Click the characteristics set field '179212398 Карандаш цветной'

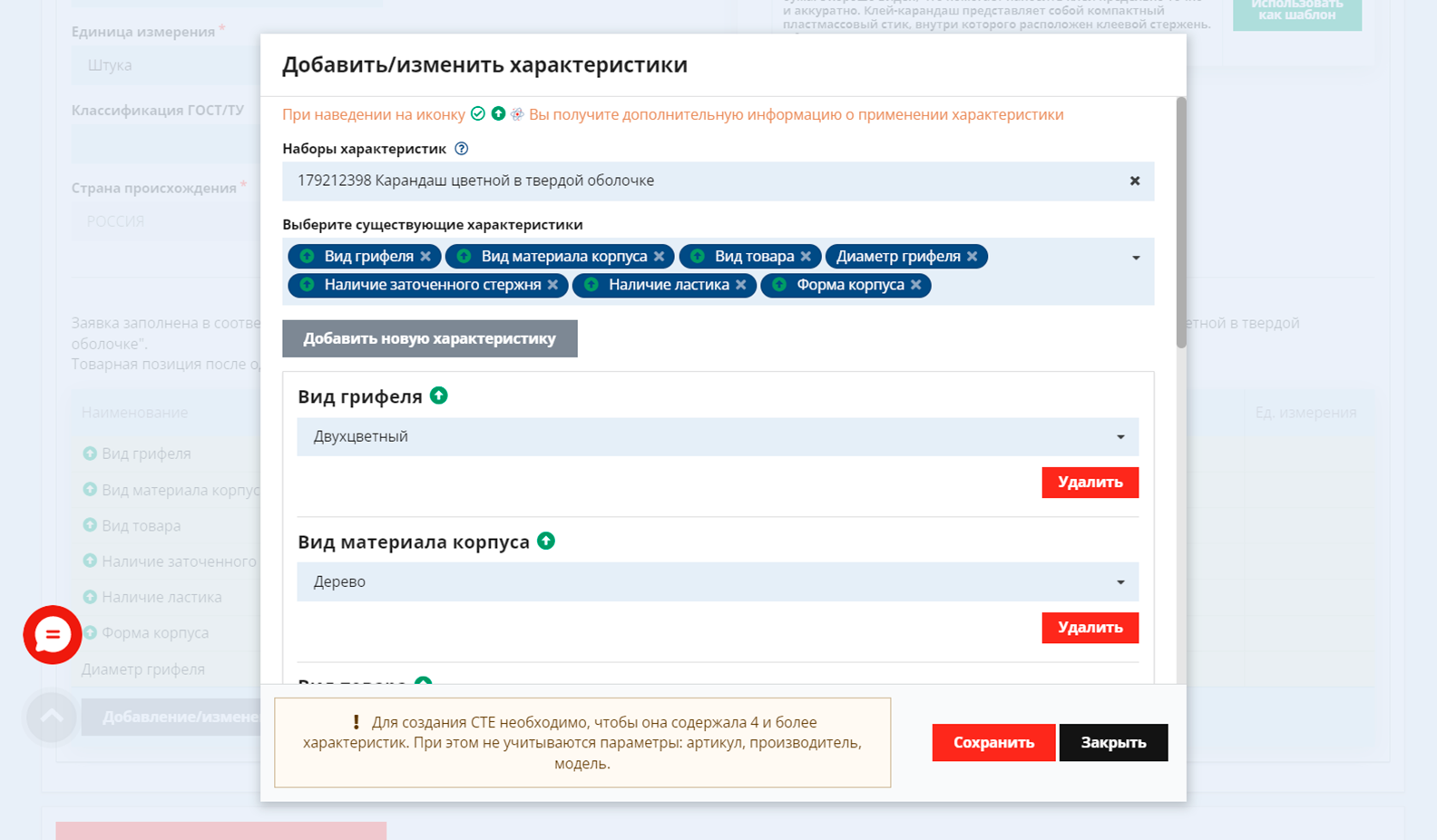tap(718, 181)
